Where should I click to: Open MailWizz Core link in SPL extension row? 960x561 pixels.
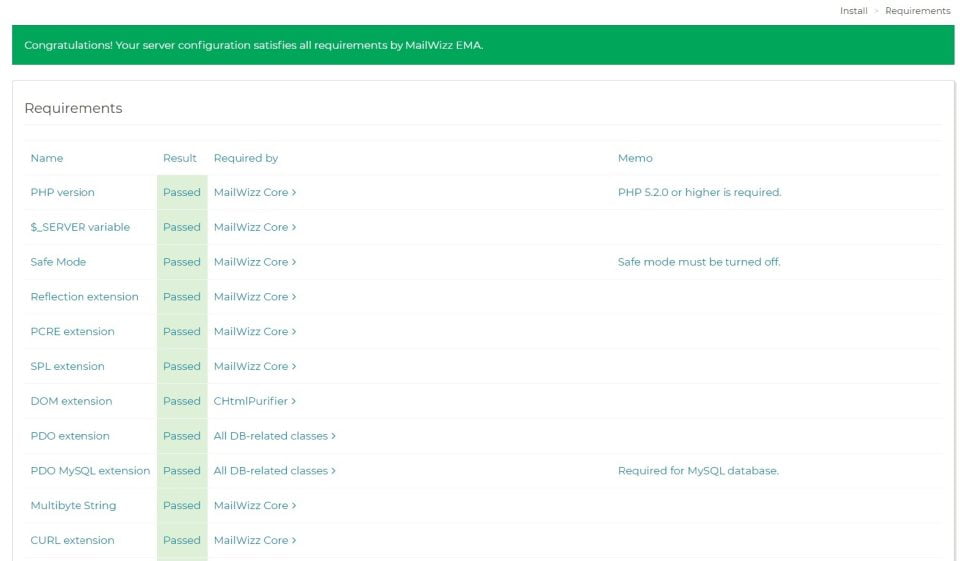[x=255, y=366]
